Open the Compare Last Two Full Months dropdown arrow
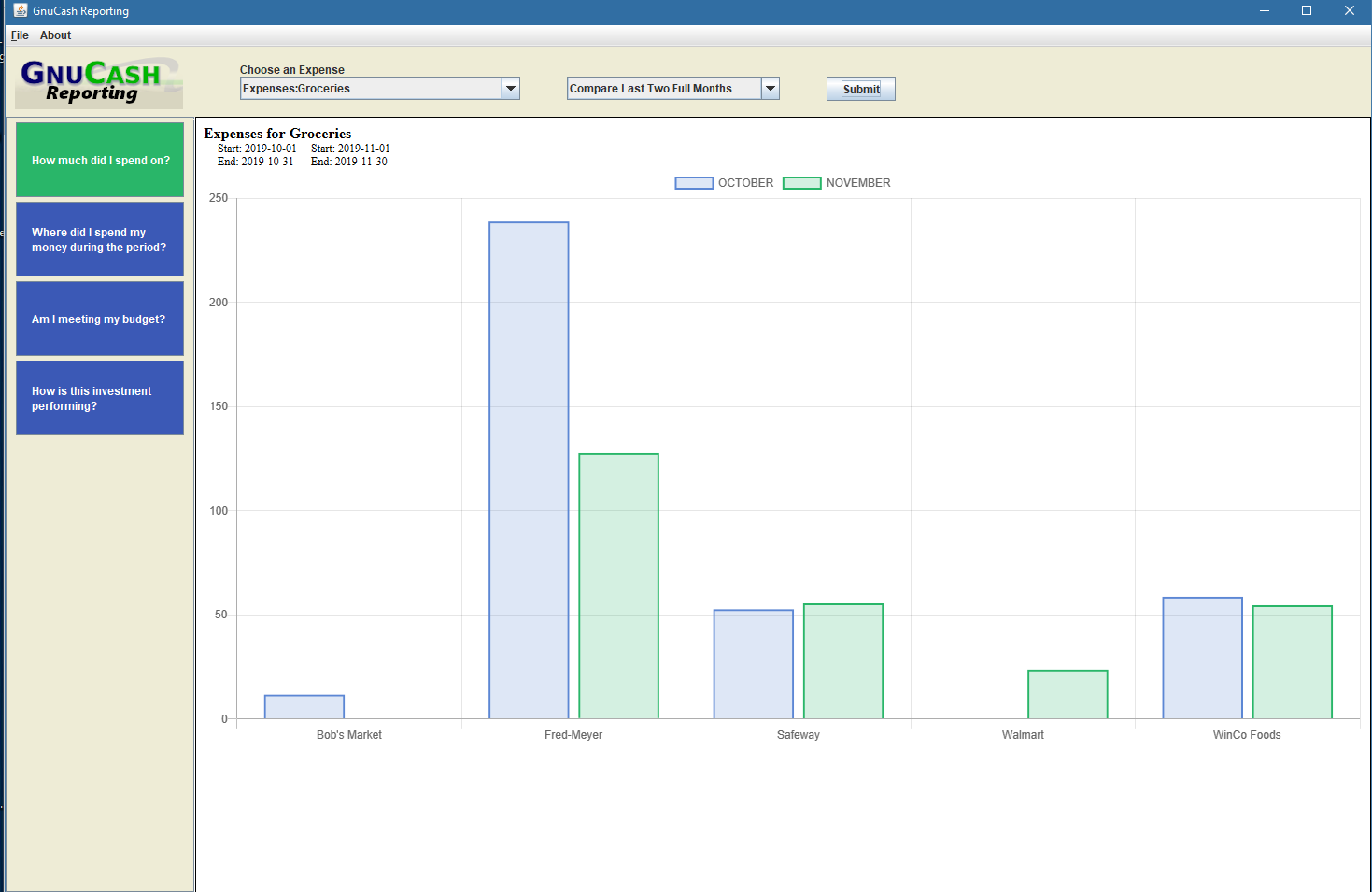 (771, 89)
